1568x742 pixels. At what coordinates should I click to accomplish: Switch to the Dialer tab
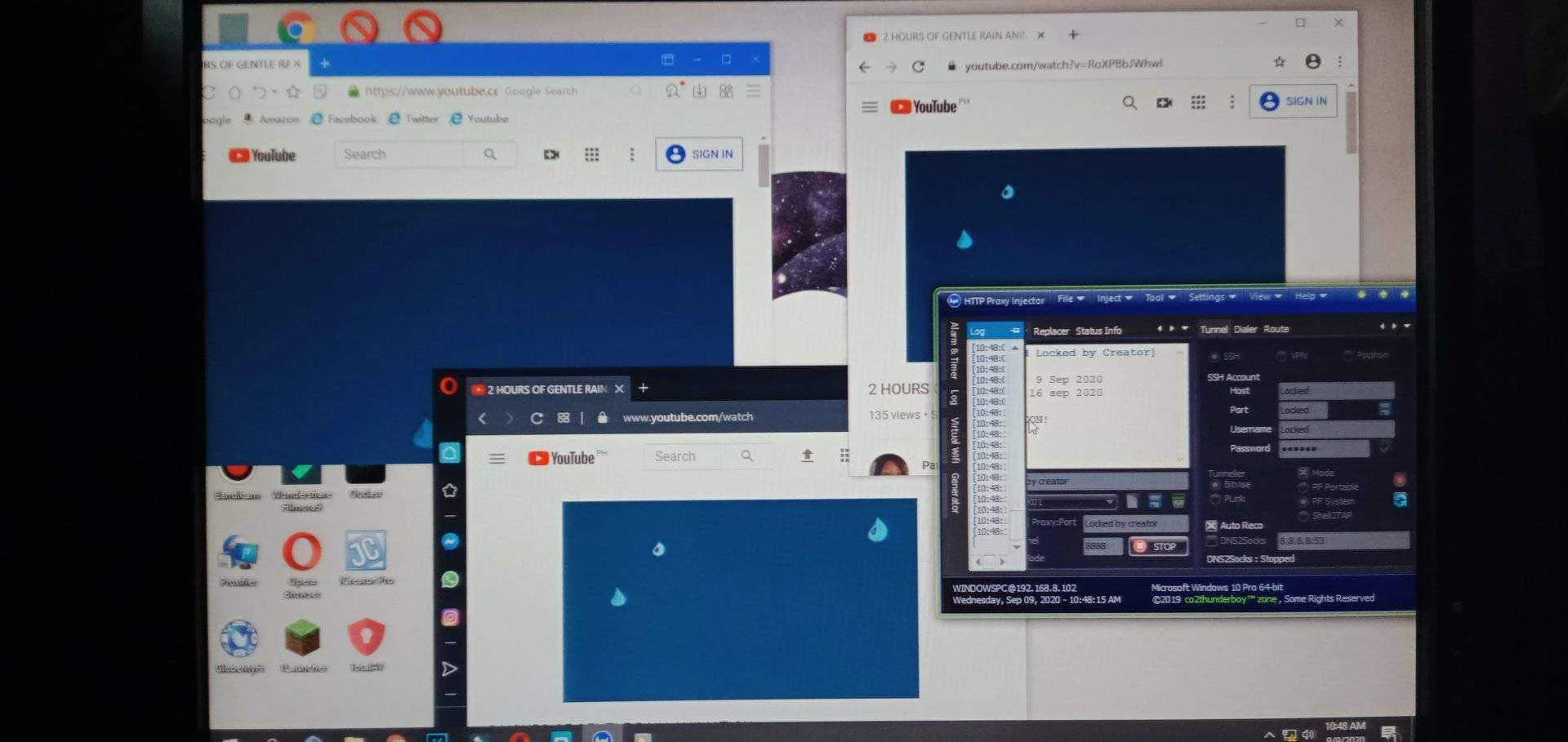tap(1245, 330)
